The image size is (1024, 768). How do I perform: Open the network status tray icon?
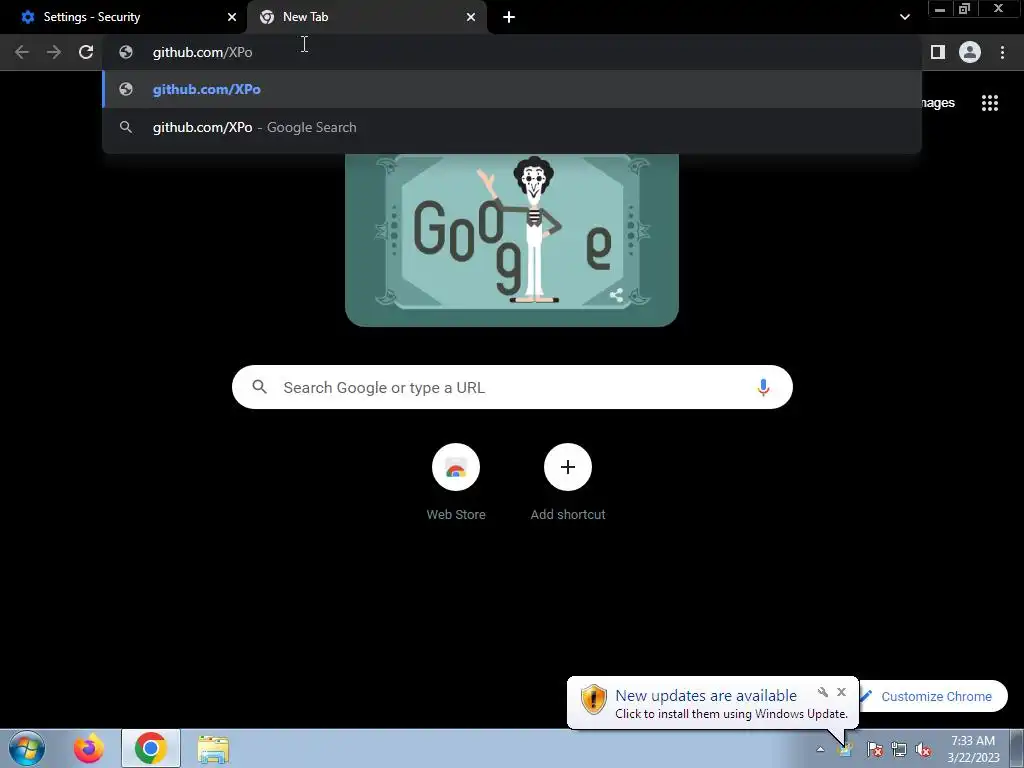pos(899,749)
